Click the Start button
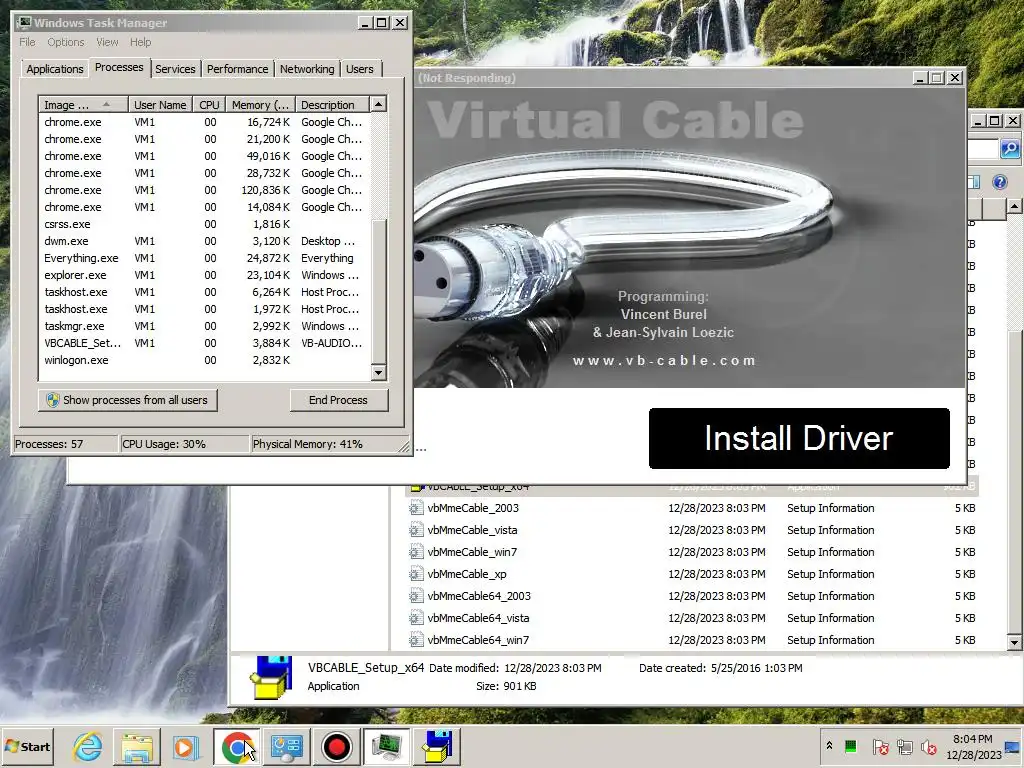The image size is (1024, 768). tap(27, 746)
